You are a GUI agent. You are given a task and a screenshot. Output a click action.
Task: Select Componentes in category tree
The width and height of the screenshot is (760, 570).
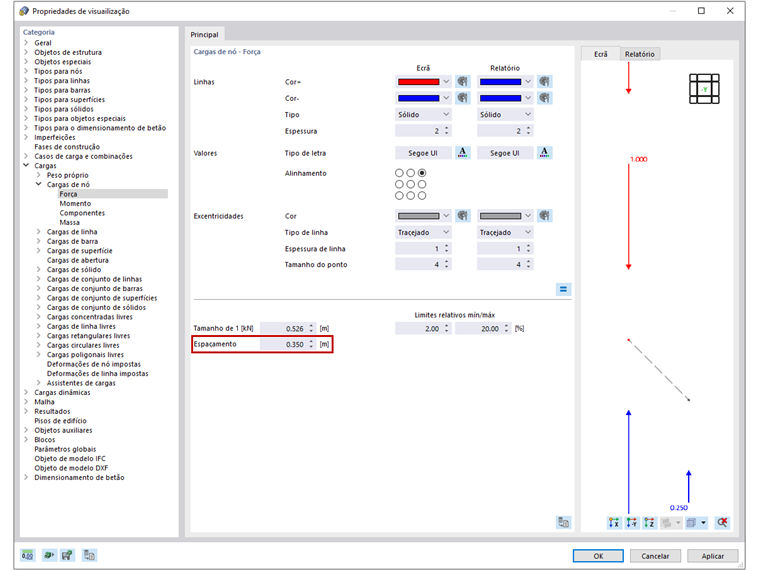point(82,213)
